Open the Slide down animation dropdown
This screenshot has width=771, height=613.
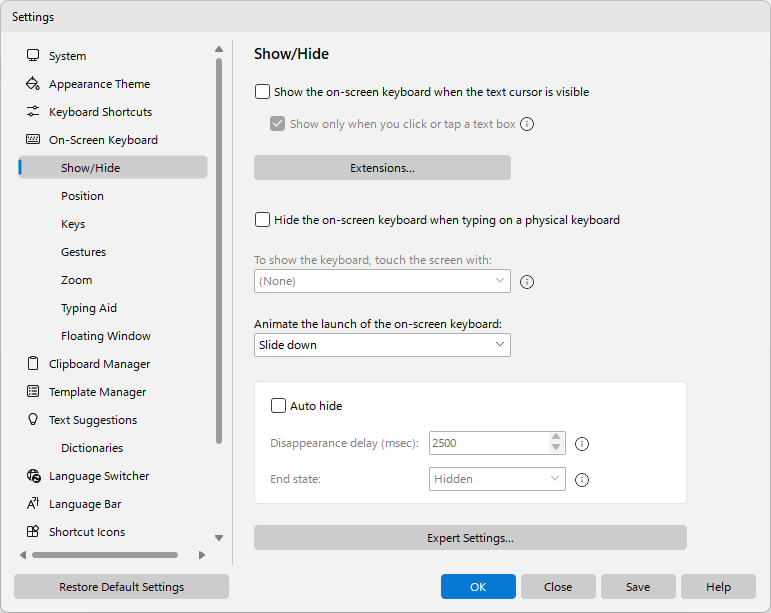tap(382, 345)
